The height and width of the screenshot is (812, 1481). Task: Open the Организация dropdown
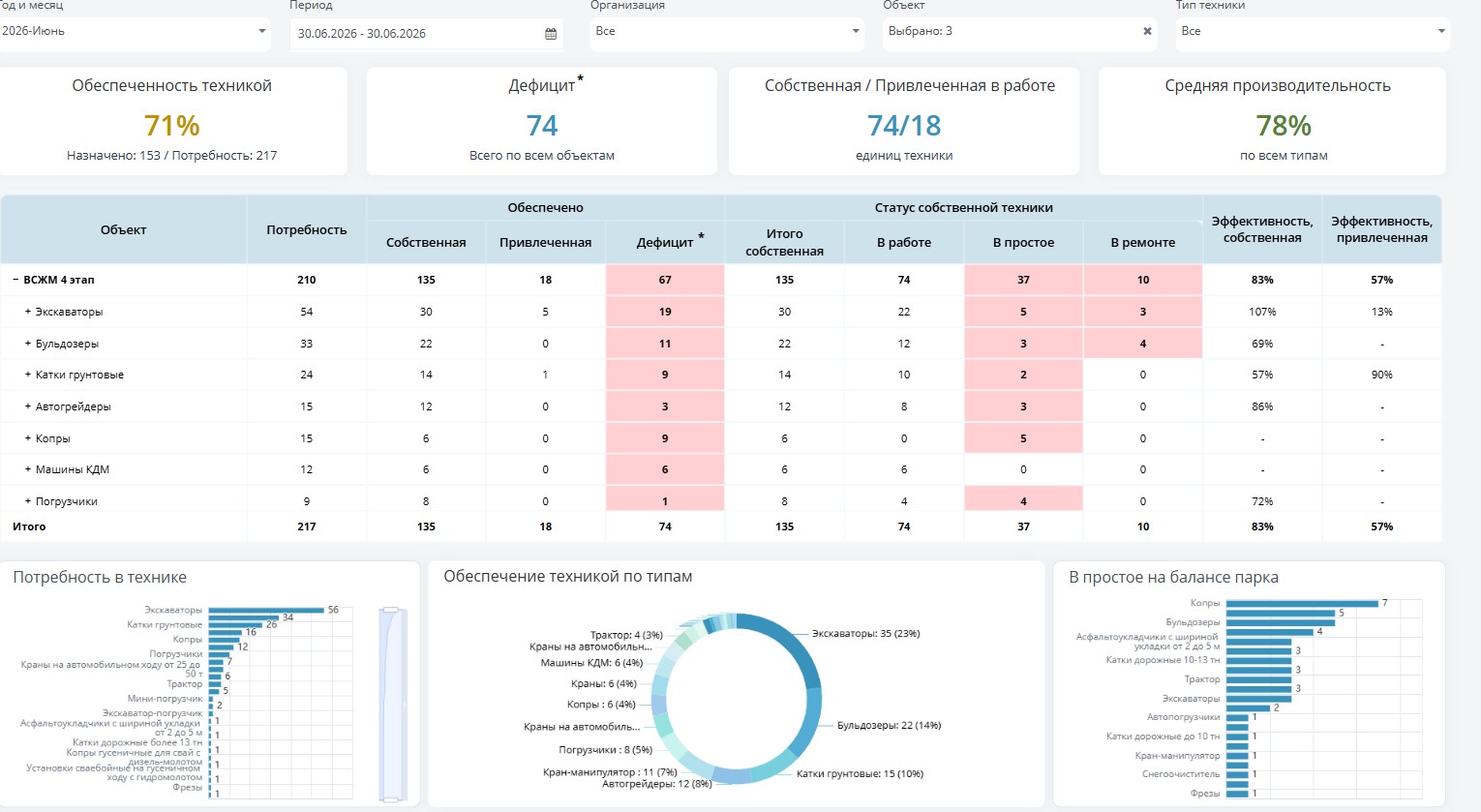726,32
